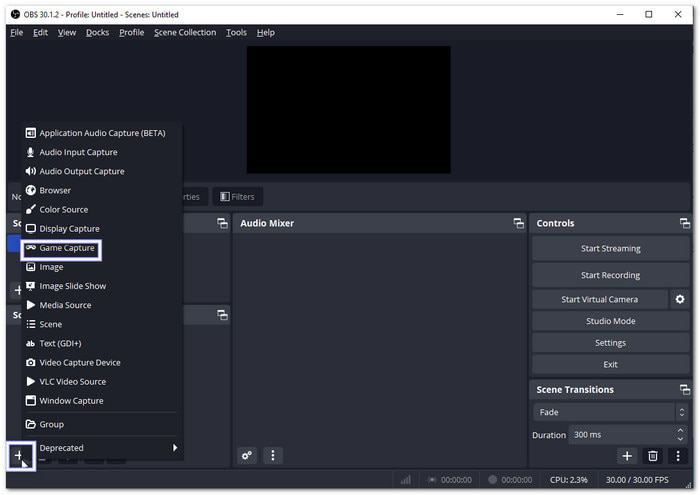Undock the Audio Mixer panel
700x495 pixels.
[x=518, y=223]
